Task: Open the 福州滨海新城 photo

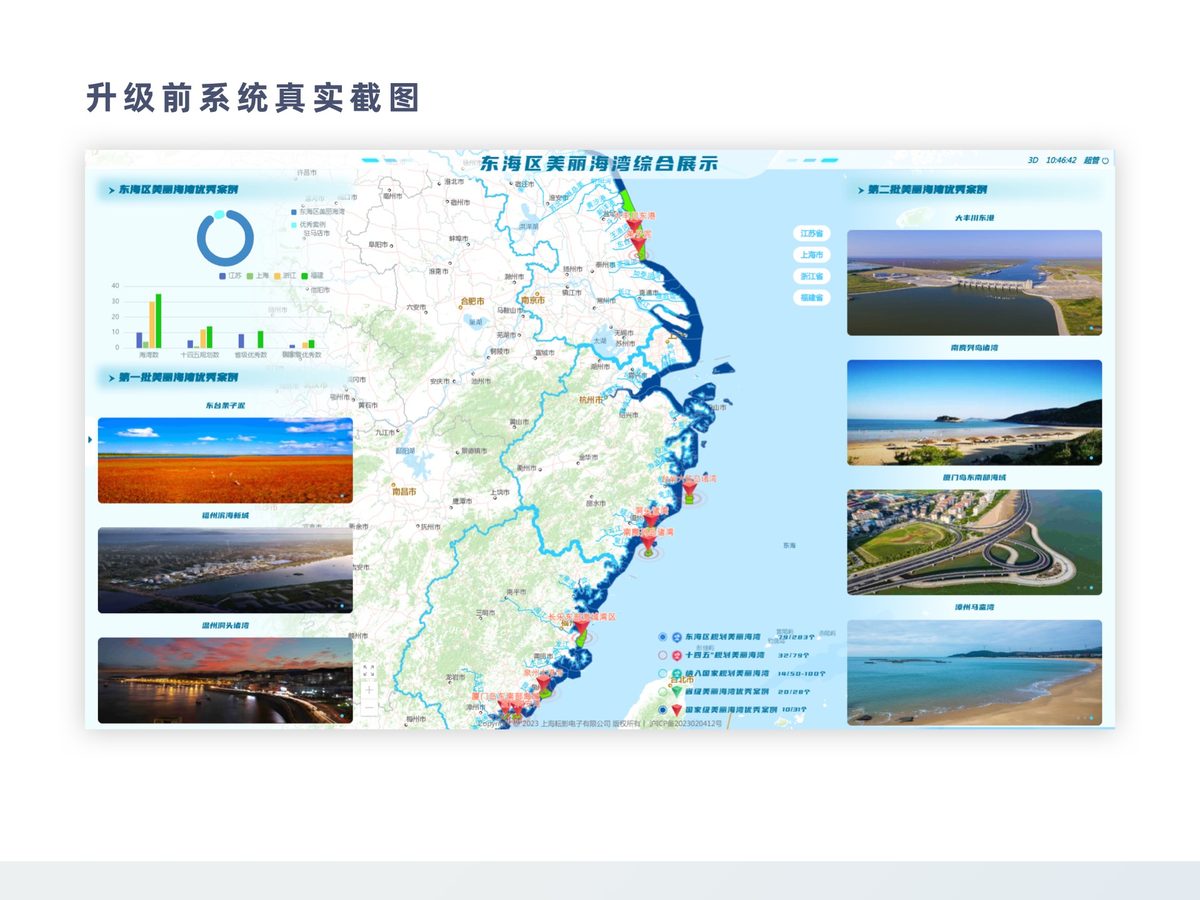Action: tap(225, 570)
